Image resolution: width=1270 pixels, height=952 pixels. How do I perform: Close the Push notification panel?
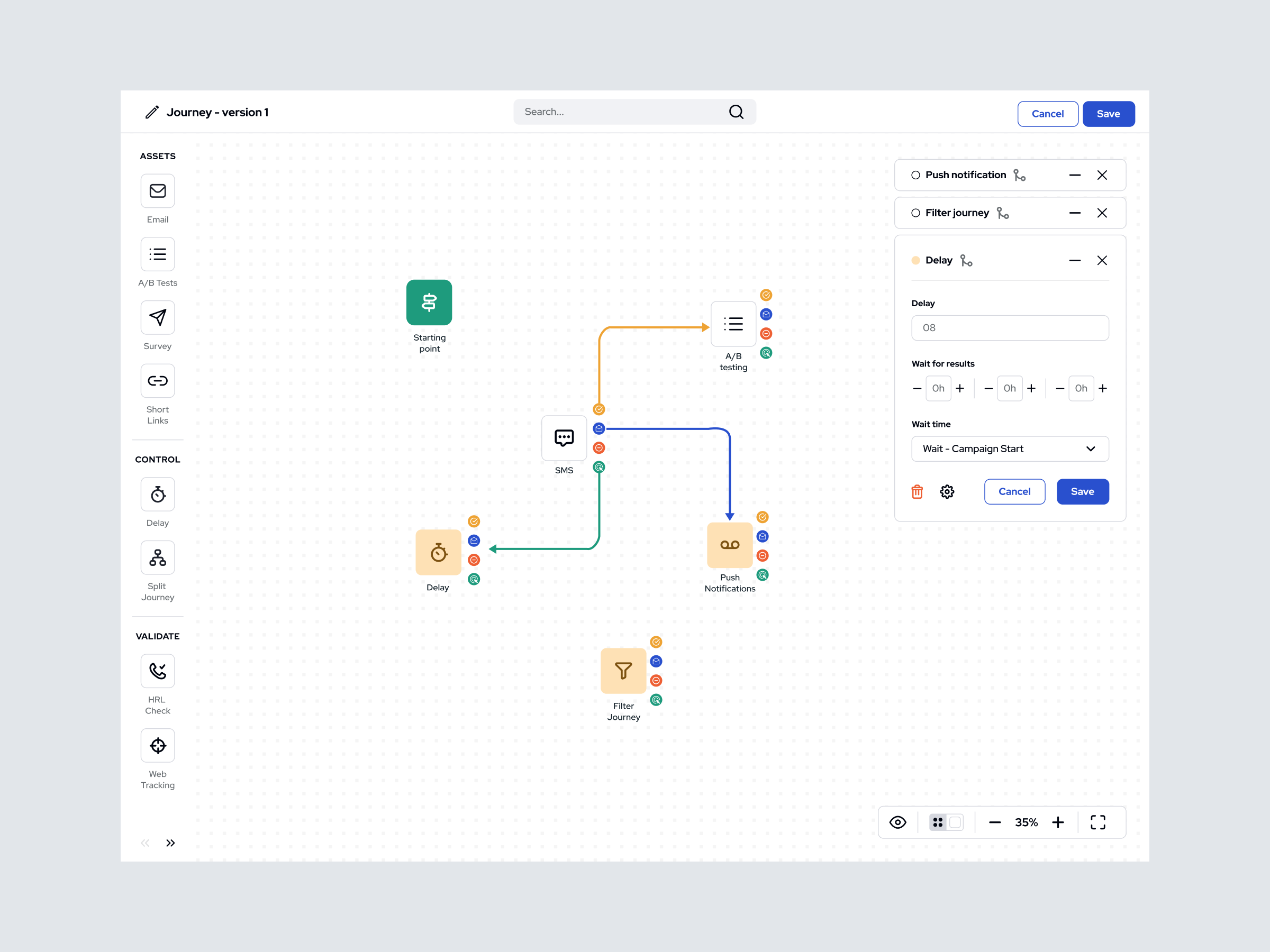(x=1102, y=175)
